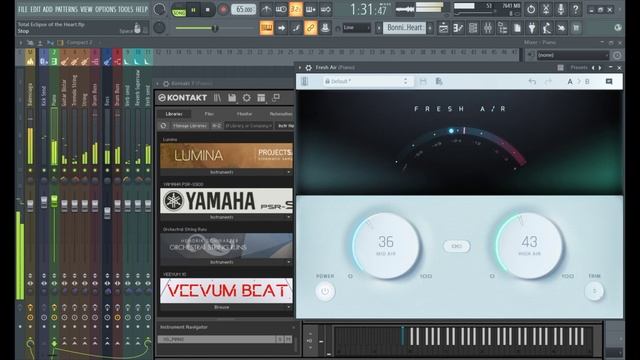This screenshot has height=360, width=640.
Task: Open the plugin picker plug icon
Action: (x=532, y=28)
